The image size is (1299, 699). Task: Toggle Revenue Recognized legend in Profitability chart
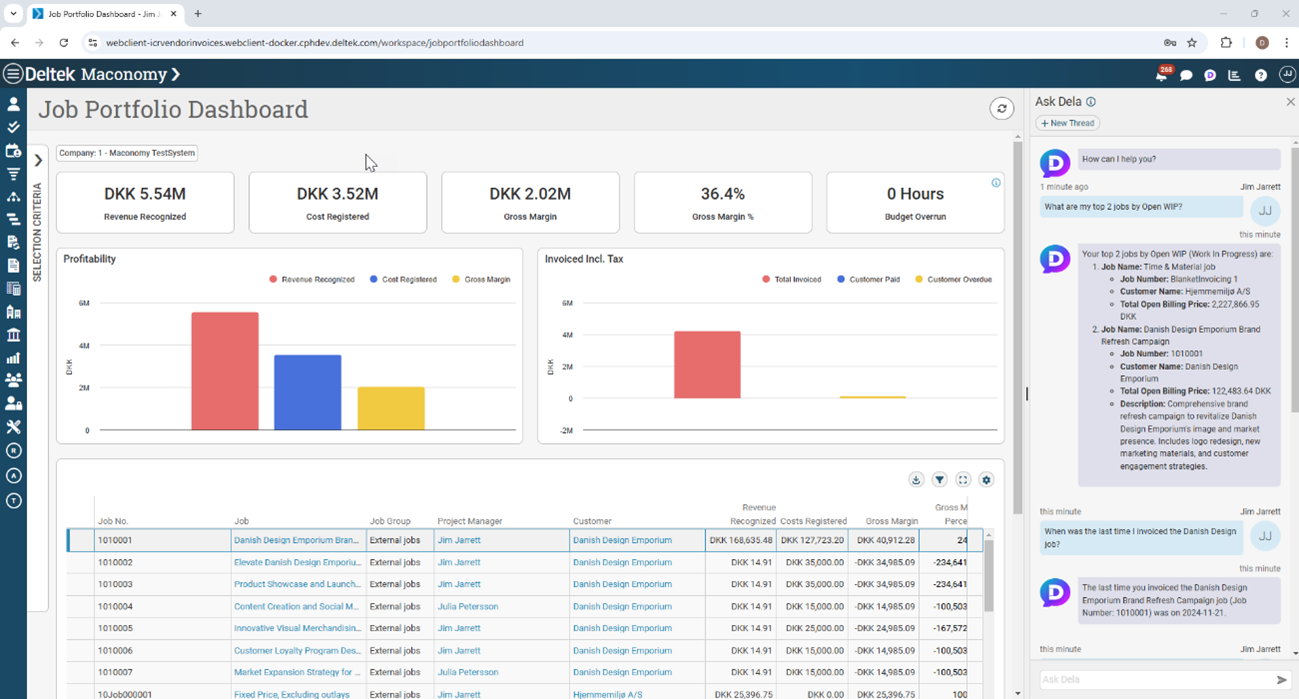[x=311, y=280]
